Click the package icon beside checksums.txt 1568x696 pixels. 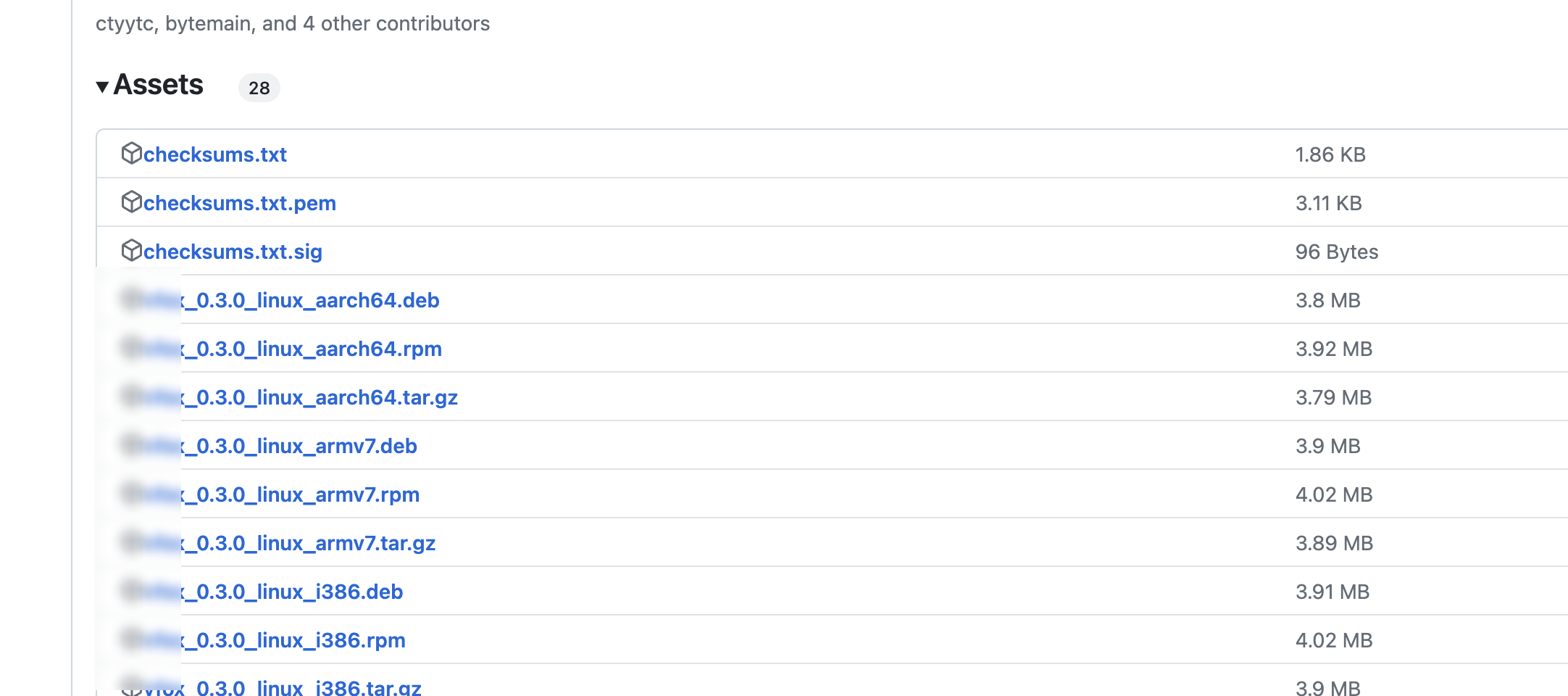coord(131,154)
